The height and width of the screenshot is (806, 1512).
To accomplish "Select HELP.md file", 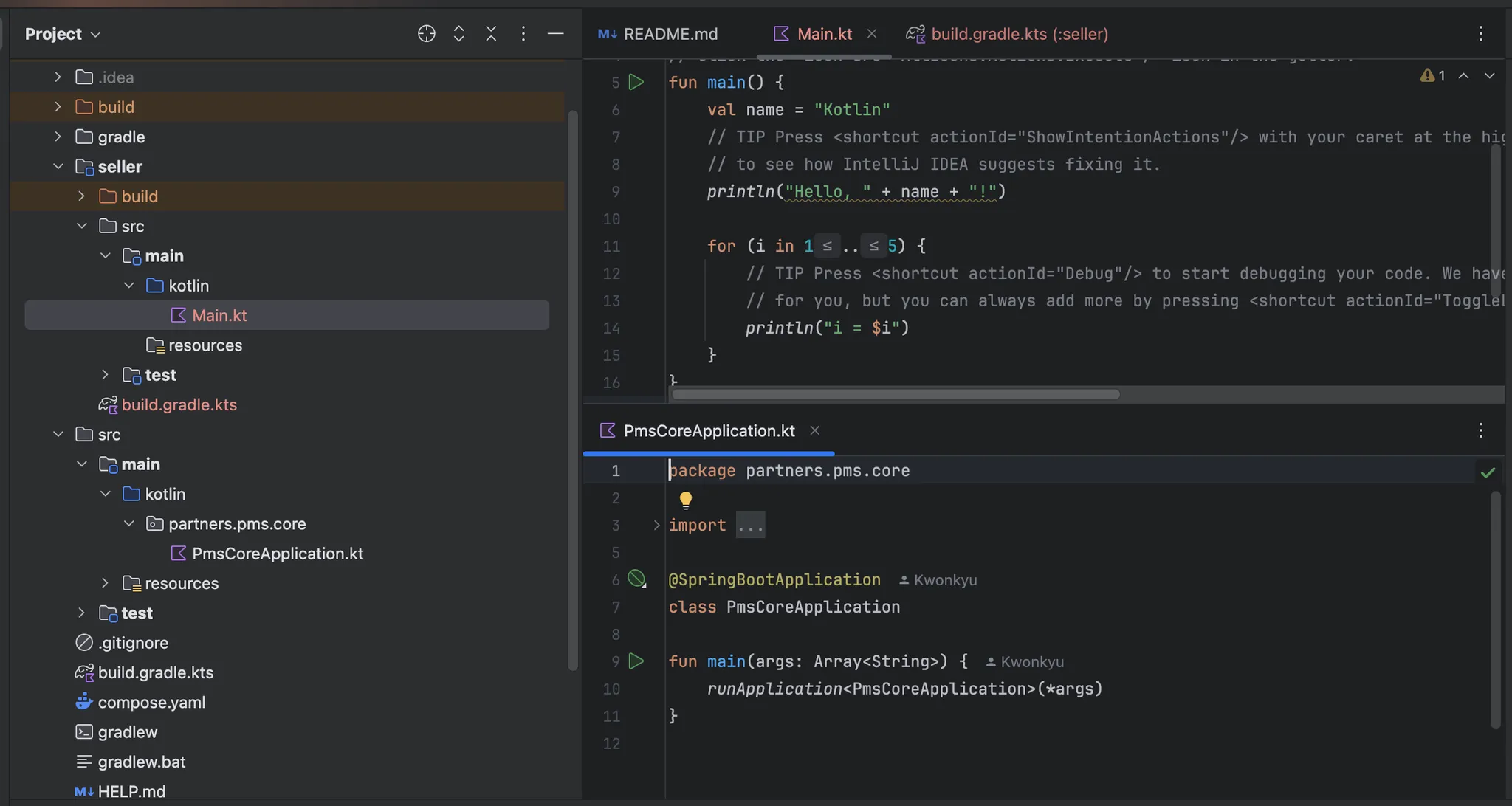I will pyautogui.click(x=131, y=791).
